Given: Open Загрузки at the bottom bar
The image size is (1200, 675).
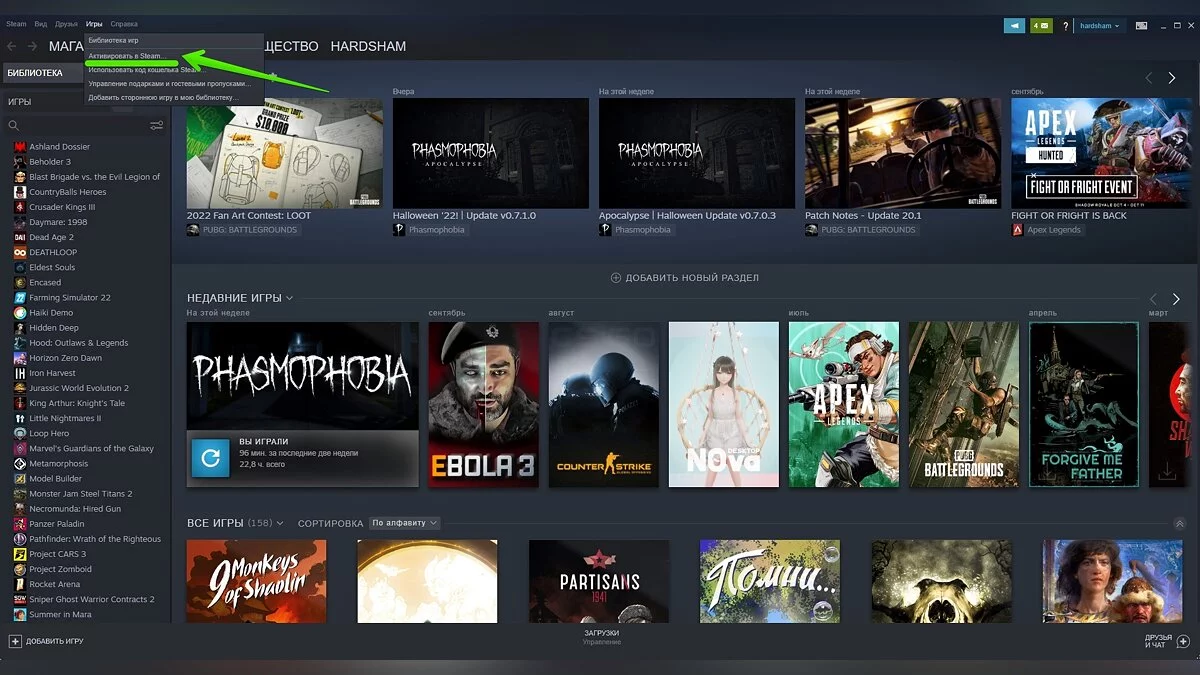Looking at the screenshot, I should (x=601, y=634).
